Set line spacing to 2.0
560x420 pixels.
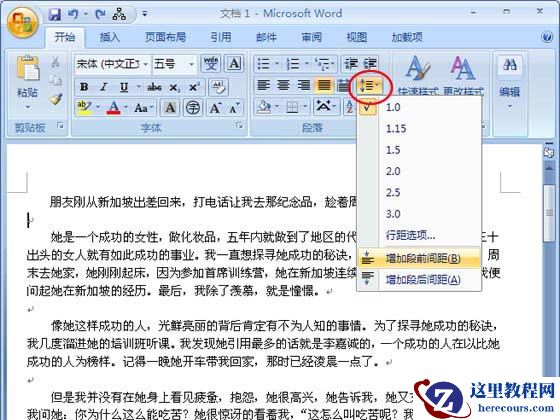coord(420,171)
